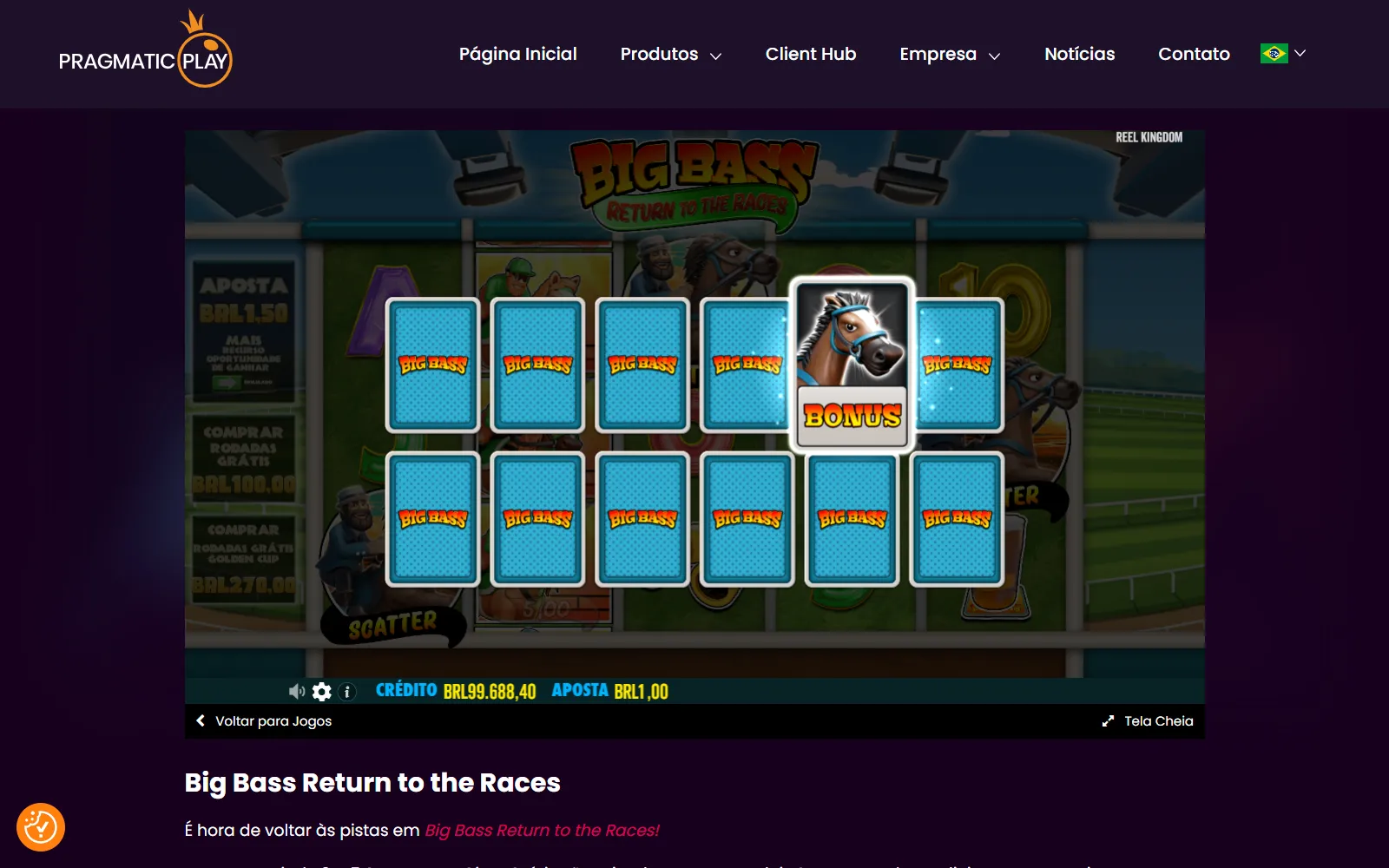Click the REEL KINGDOM label
The width and height of the screenshot is (1389, 868).
coord(1149,137)
